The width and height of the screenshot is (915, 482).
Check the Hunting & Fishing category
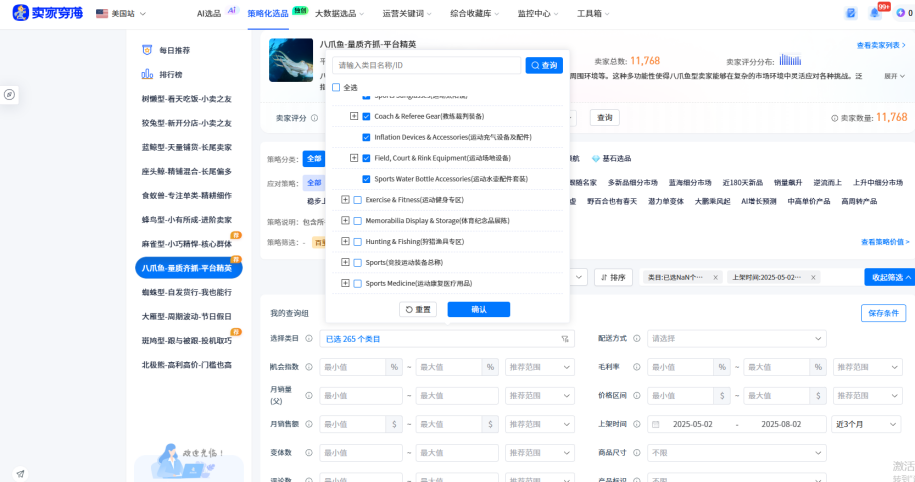(x=358, y=242)
